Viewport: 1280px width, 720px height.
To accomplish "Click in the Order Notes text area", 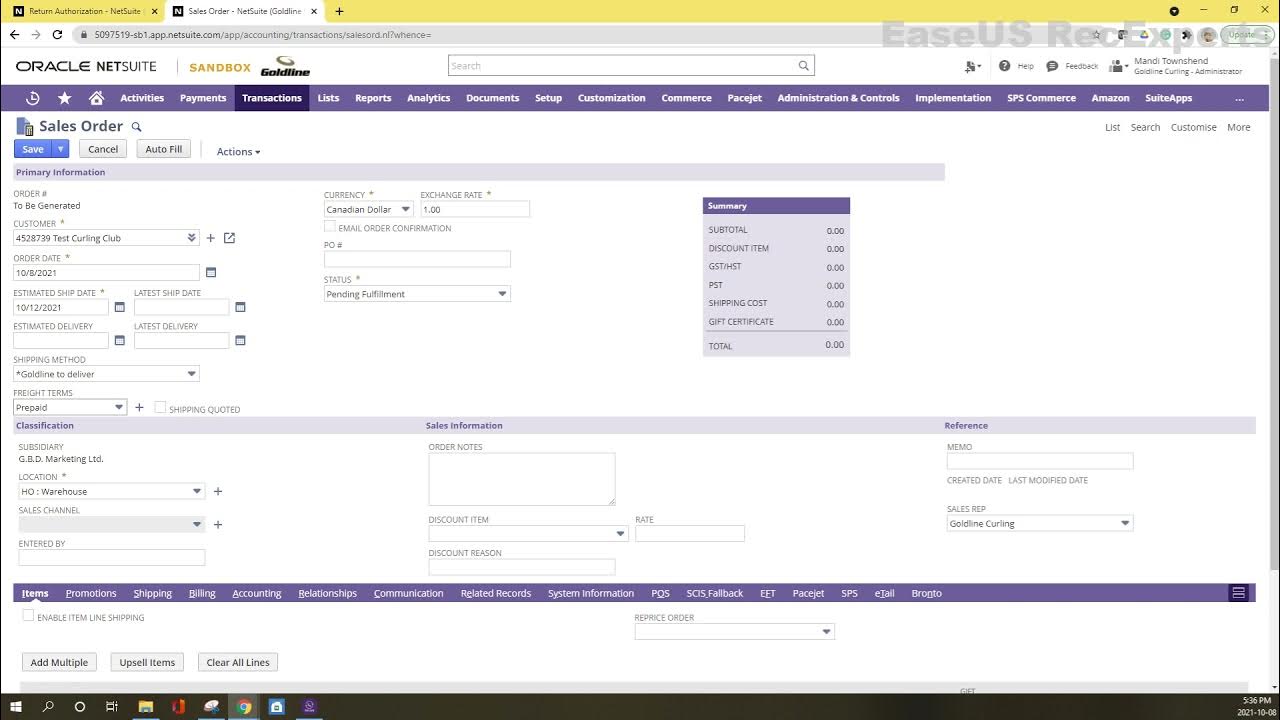I will pos(522,479).
